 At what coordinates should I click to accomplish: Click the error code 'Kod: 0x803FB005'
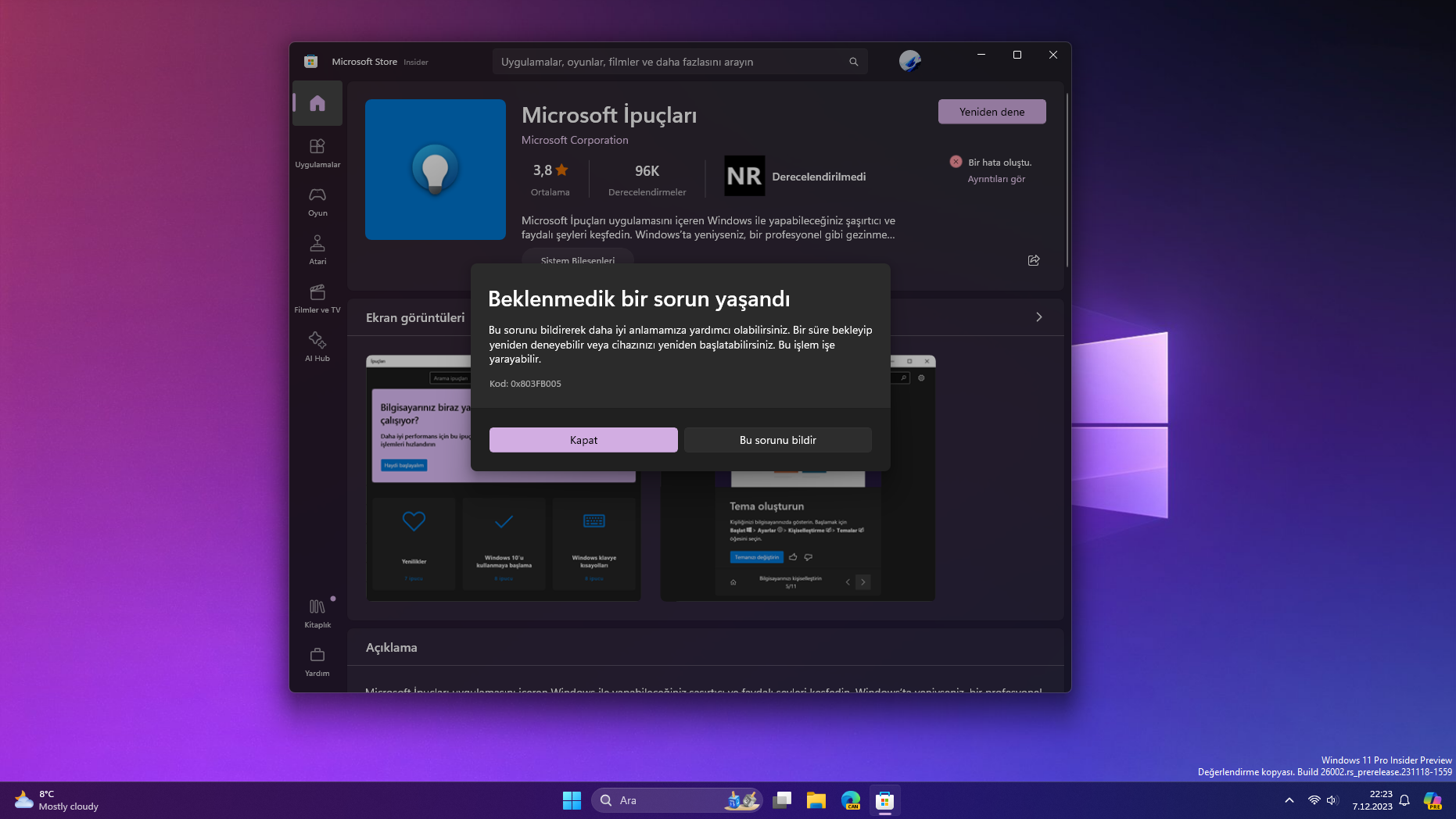point(525,384)
